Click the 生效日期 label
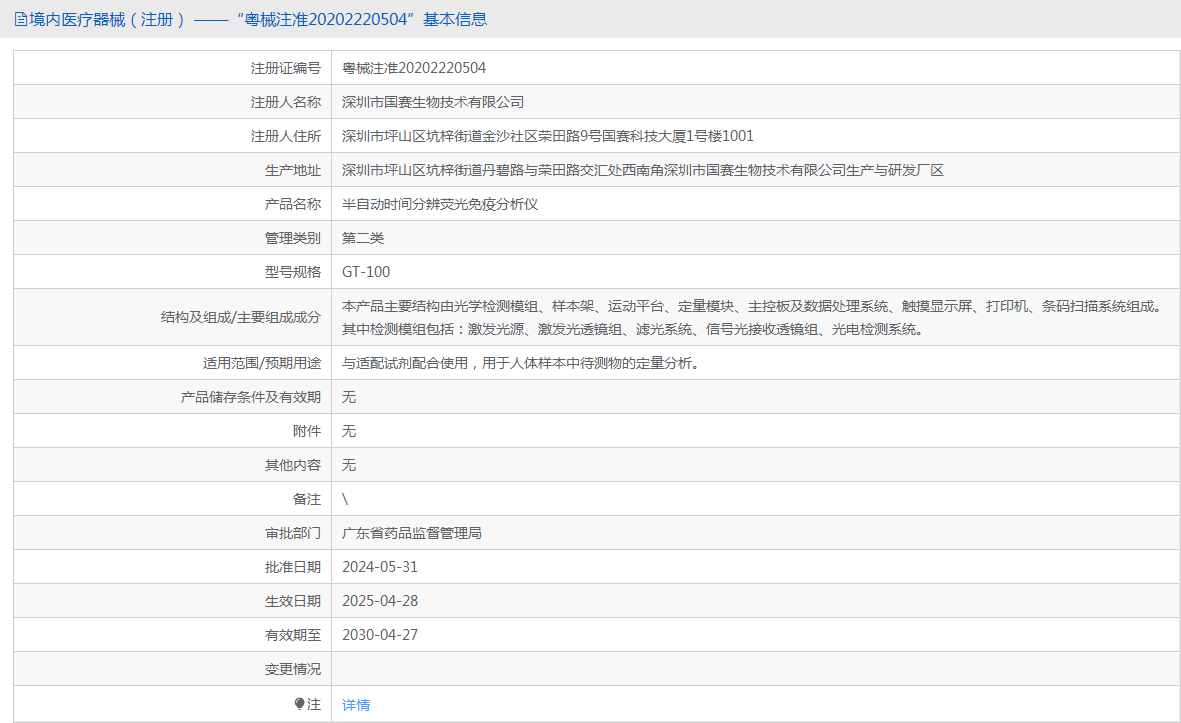The image size is (1181, 723). pyautogui.click(x=292, y=600)
